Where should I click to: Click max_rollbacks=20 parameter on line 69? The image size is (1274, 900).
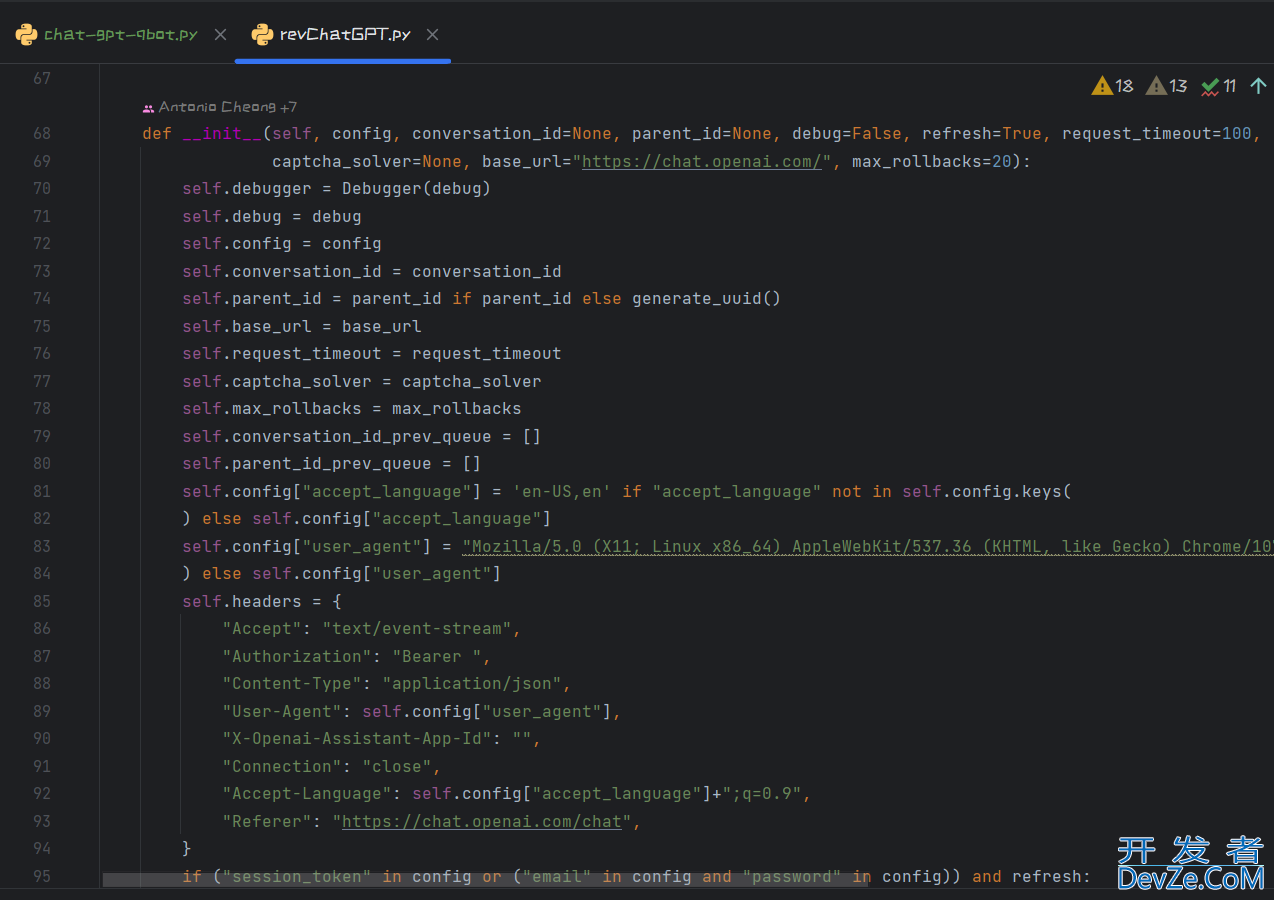(932, 161)
